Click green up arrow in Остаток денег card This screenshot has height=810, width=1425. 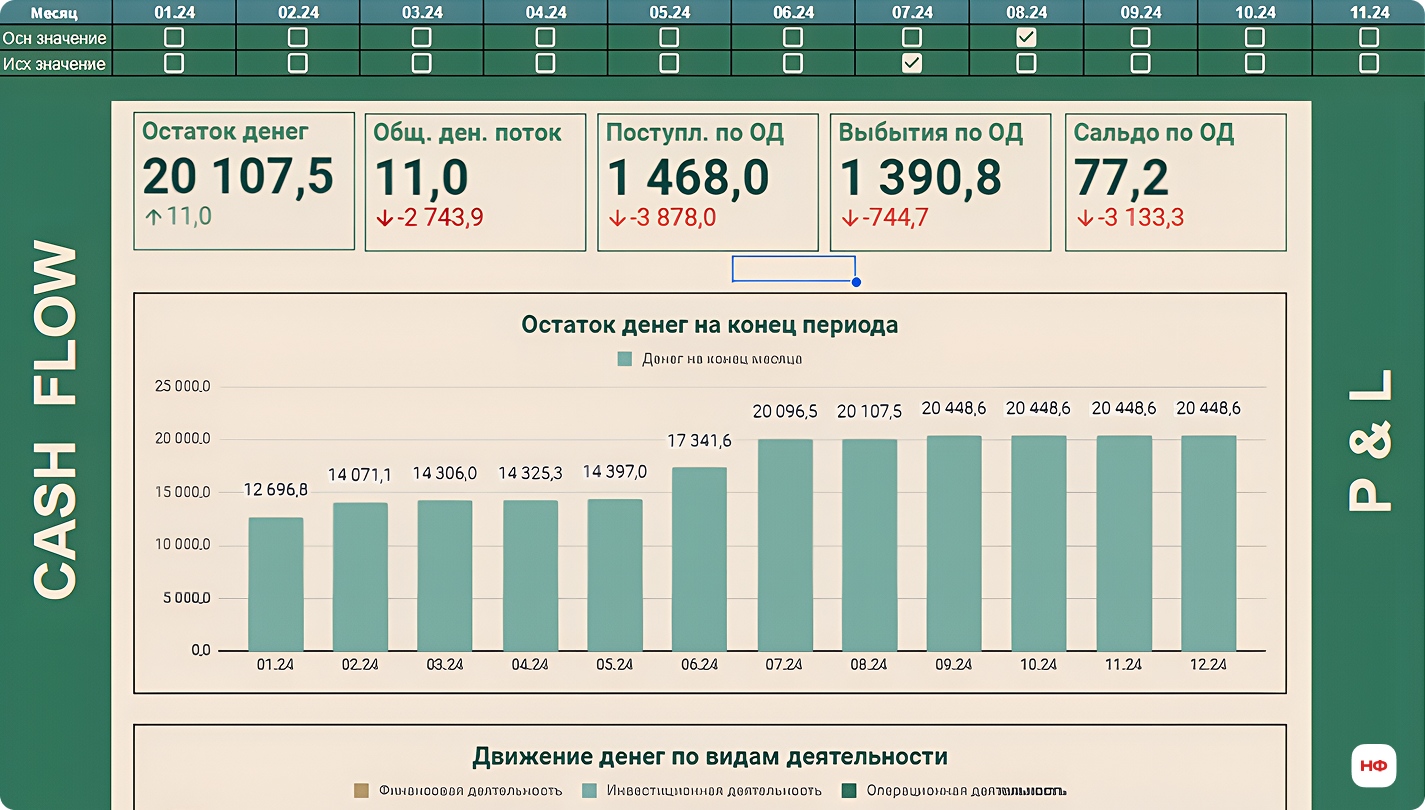coord(152,217)
